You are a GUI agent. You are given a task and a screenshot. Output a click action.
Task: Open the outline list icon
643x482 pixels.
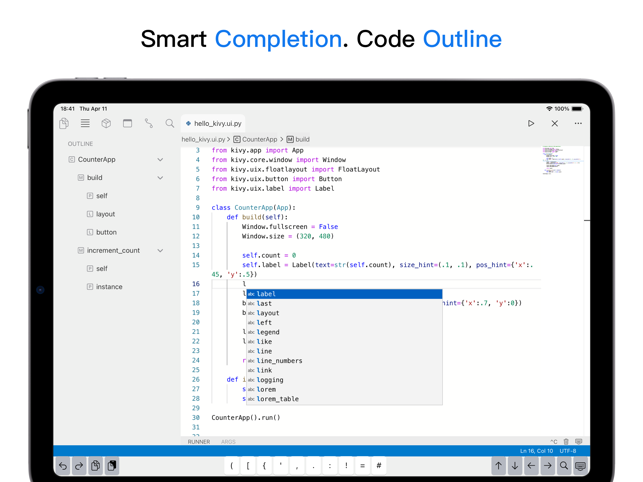click(85, 123)
